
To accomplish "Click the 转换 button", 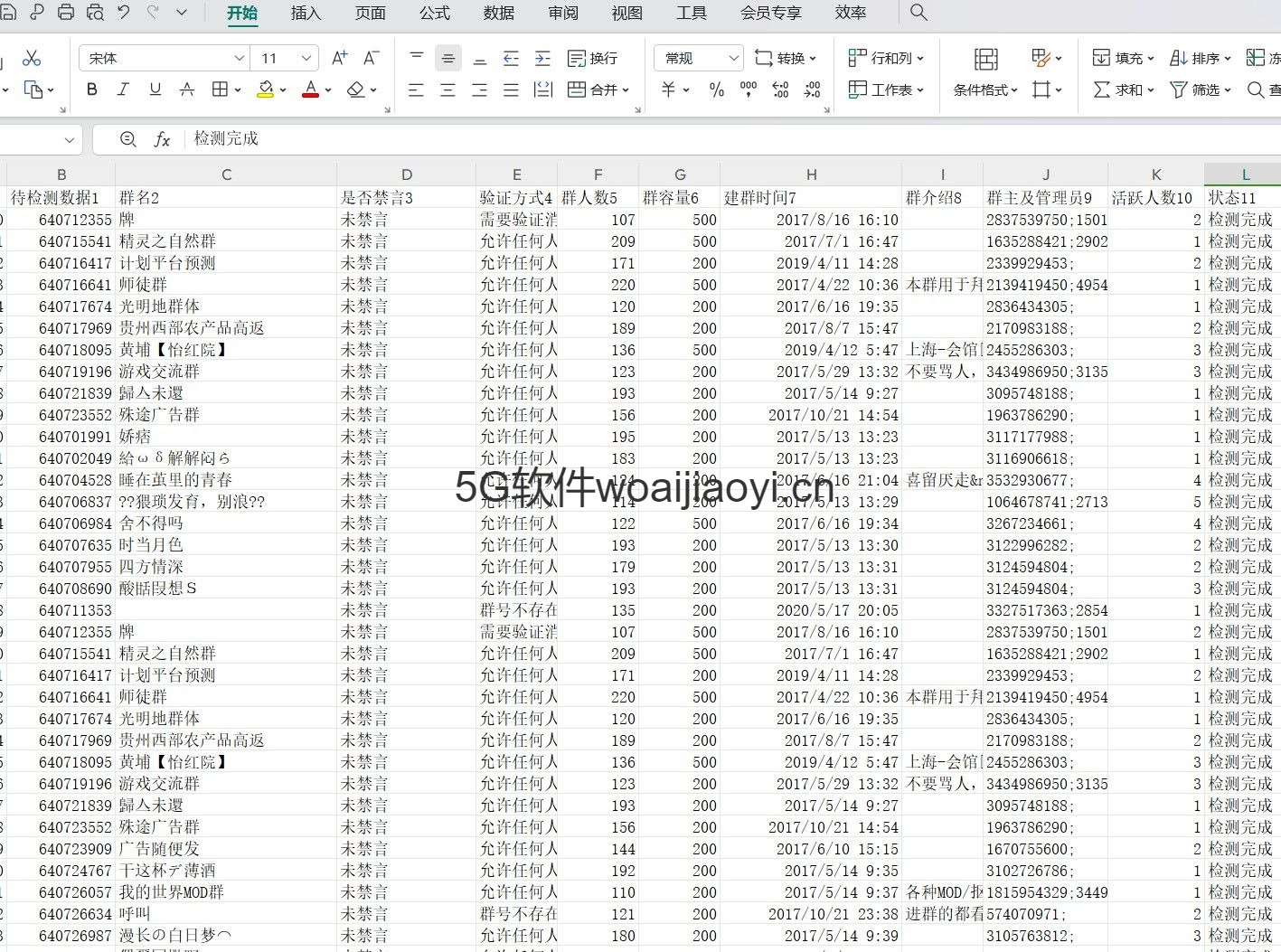I will point(786,58).
